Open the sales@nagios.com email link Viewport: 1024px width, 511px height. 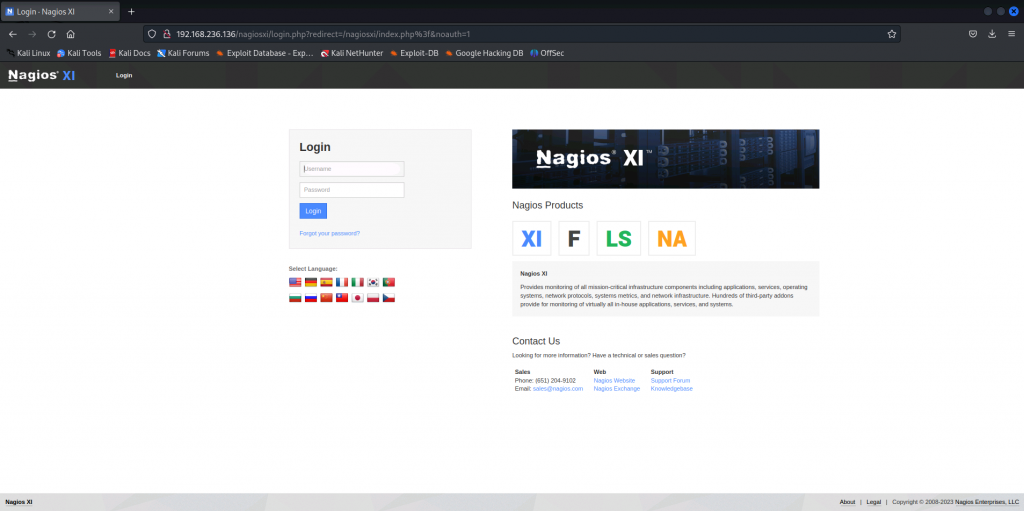click(x=558, y=389)
